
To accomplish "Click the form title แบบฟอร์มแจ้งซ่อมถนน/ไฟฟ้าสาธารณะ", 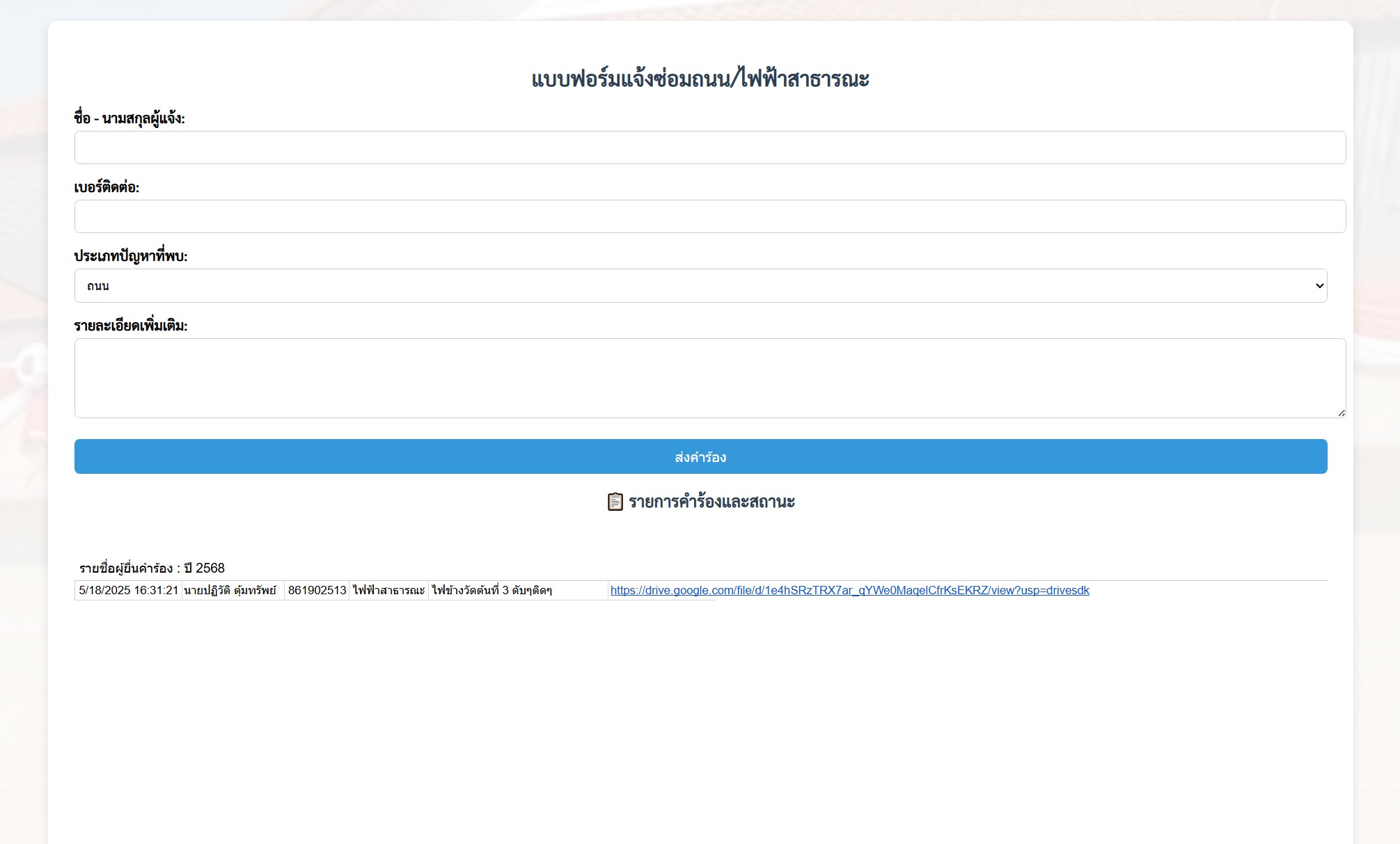I will [x=700, y=79].
